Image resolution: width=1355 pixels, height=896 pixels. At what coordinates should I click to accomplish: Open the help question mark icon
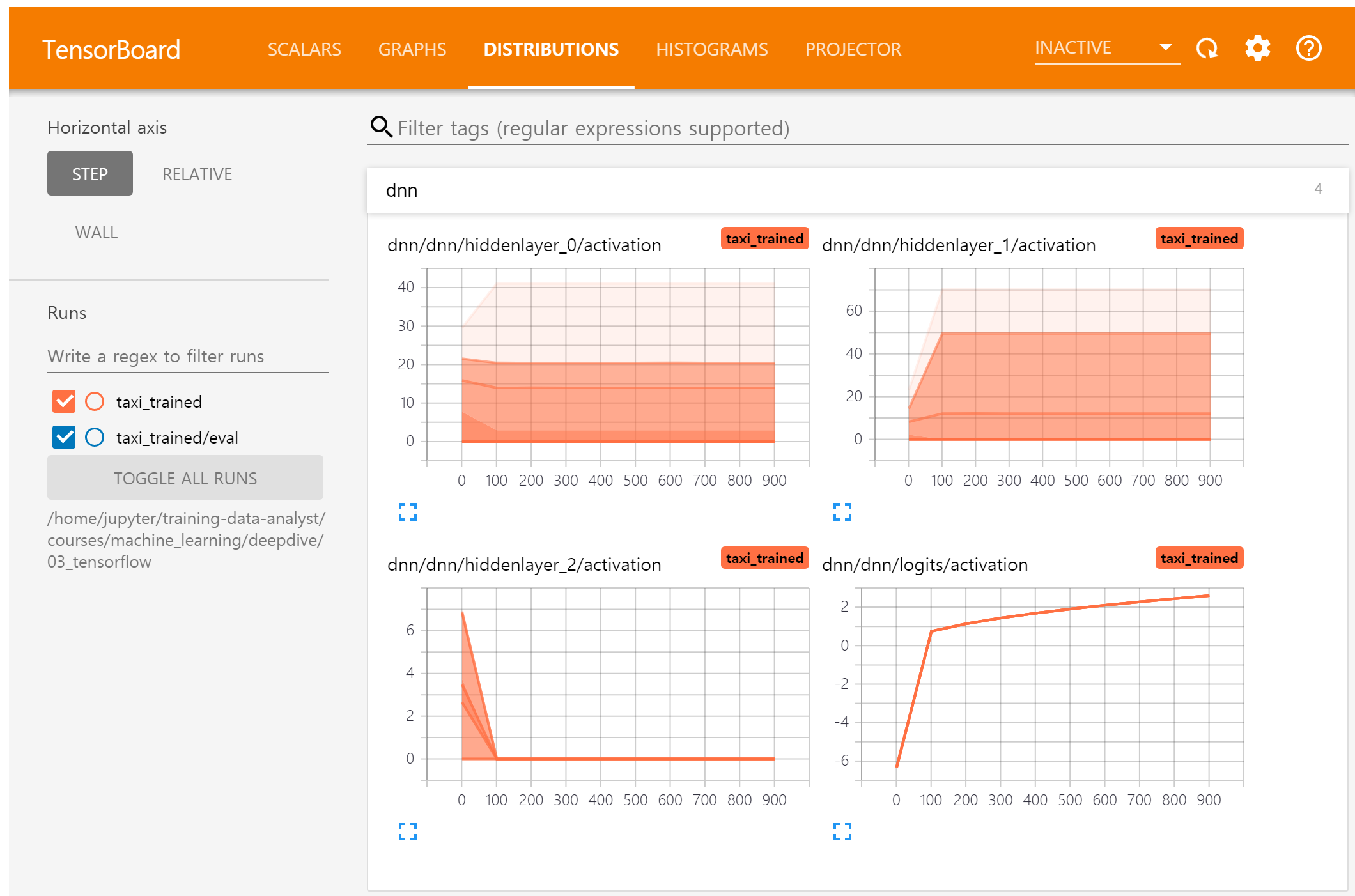point(1308,49)
